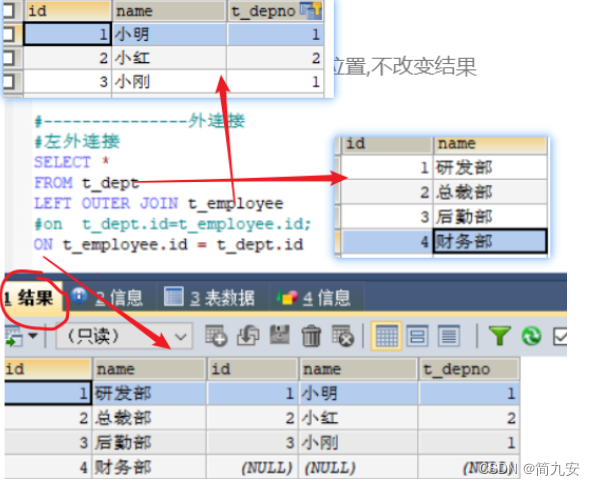Select 后勤部 in the result grid
This screenshot has width=595, height=486.
click(x=149, y=443)
